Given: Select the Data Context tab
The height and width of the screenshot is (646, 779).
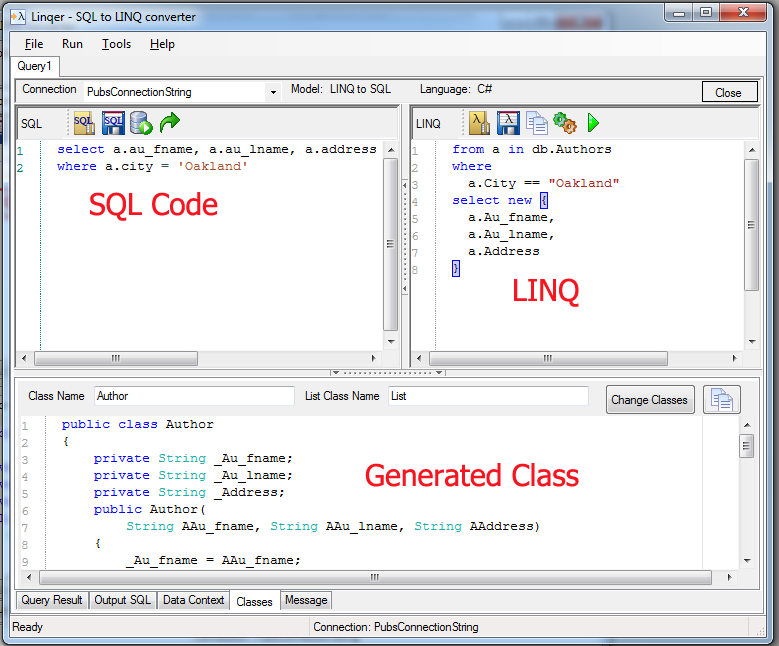Looking at the screenshot, I should 193,600.
